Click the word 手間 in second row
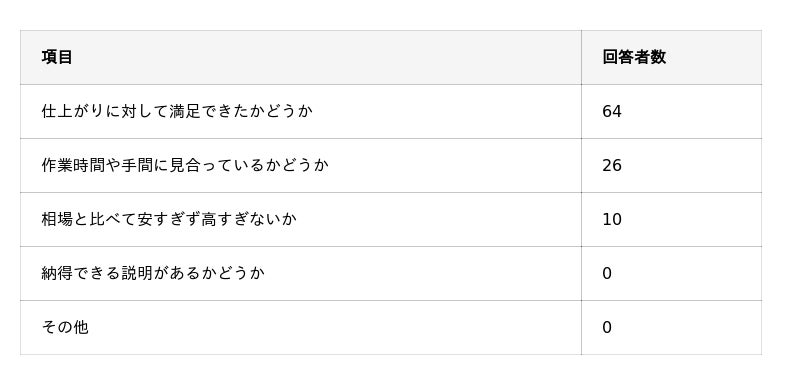Viewport: 800px width, 385px height. [x=137, y=165]
